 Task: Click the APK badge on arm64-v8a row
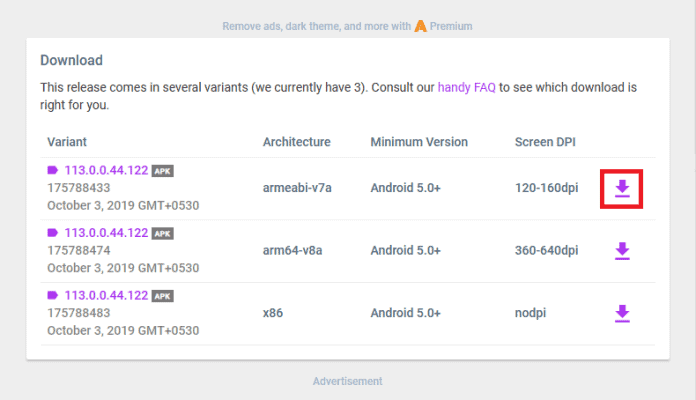(162, 233)
